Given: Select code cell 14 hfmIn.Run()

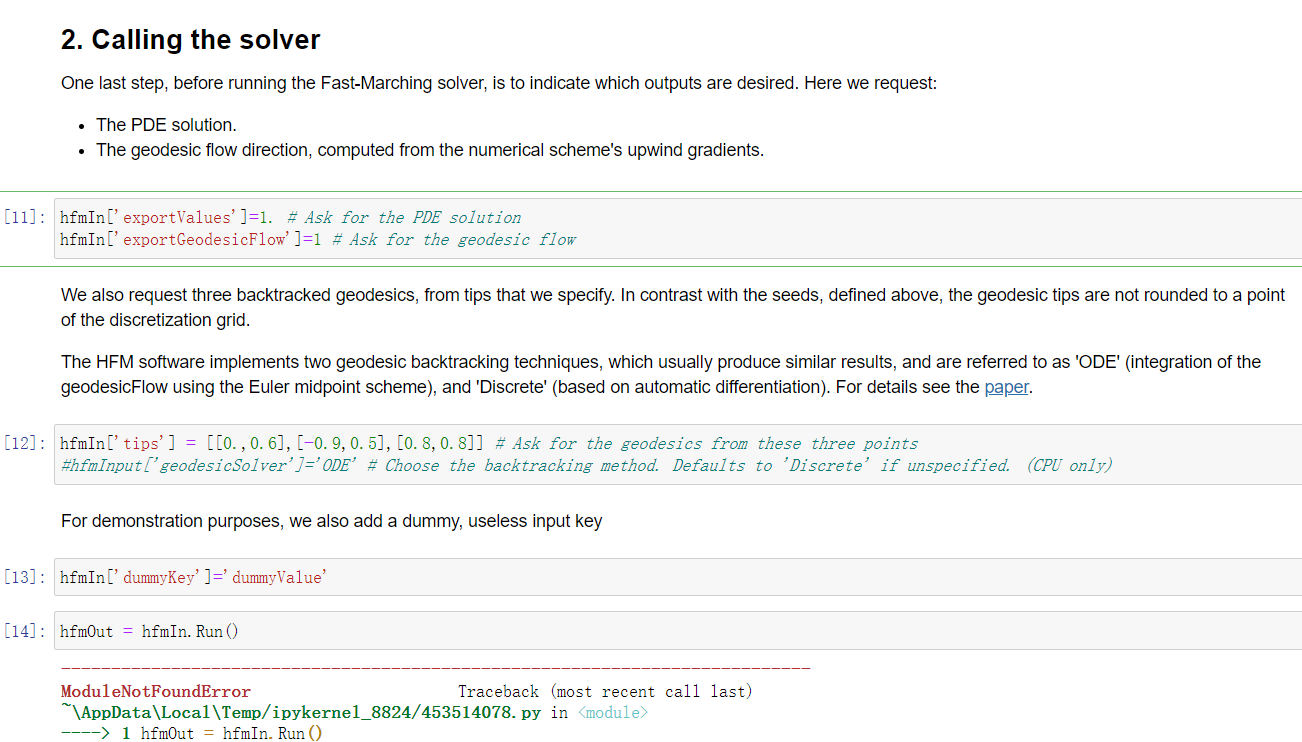Looking at the screenshot, I should click(678, 631).
